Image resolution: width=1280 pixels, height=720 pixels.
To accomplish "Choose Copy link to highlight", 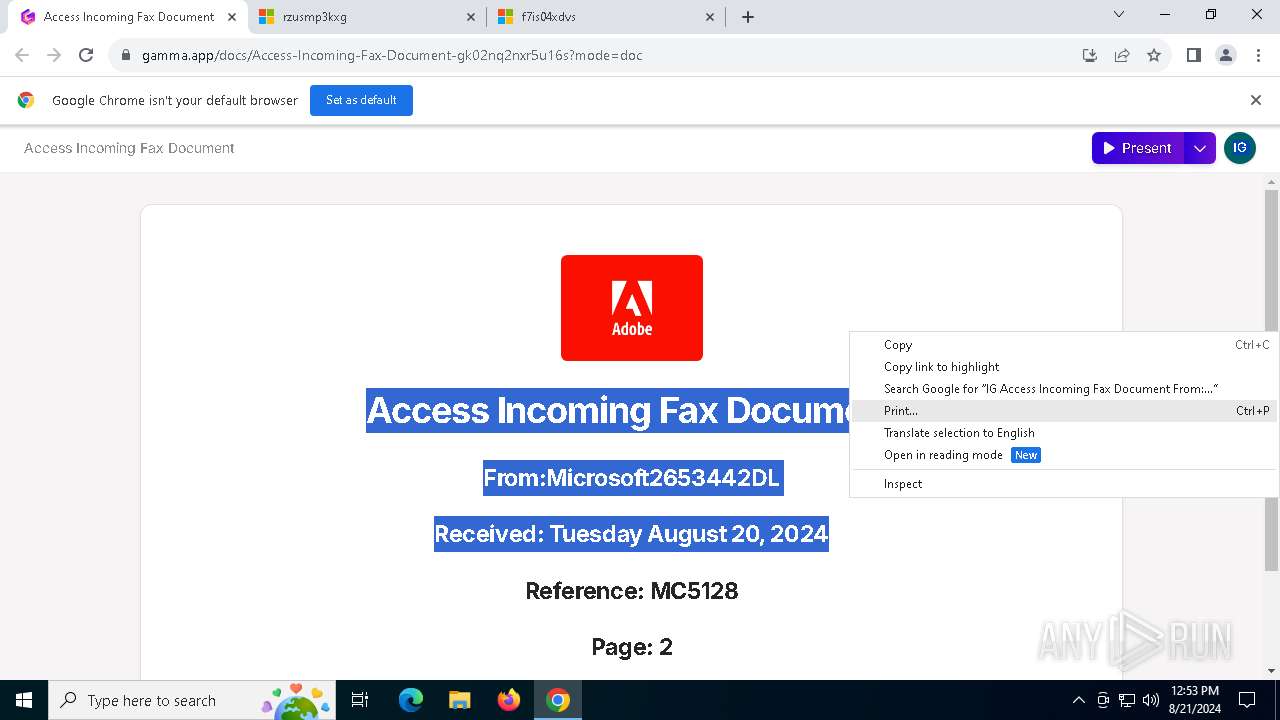I will [x=1064, y=367].
